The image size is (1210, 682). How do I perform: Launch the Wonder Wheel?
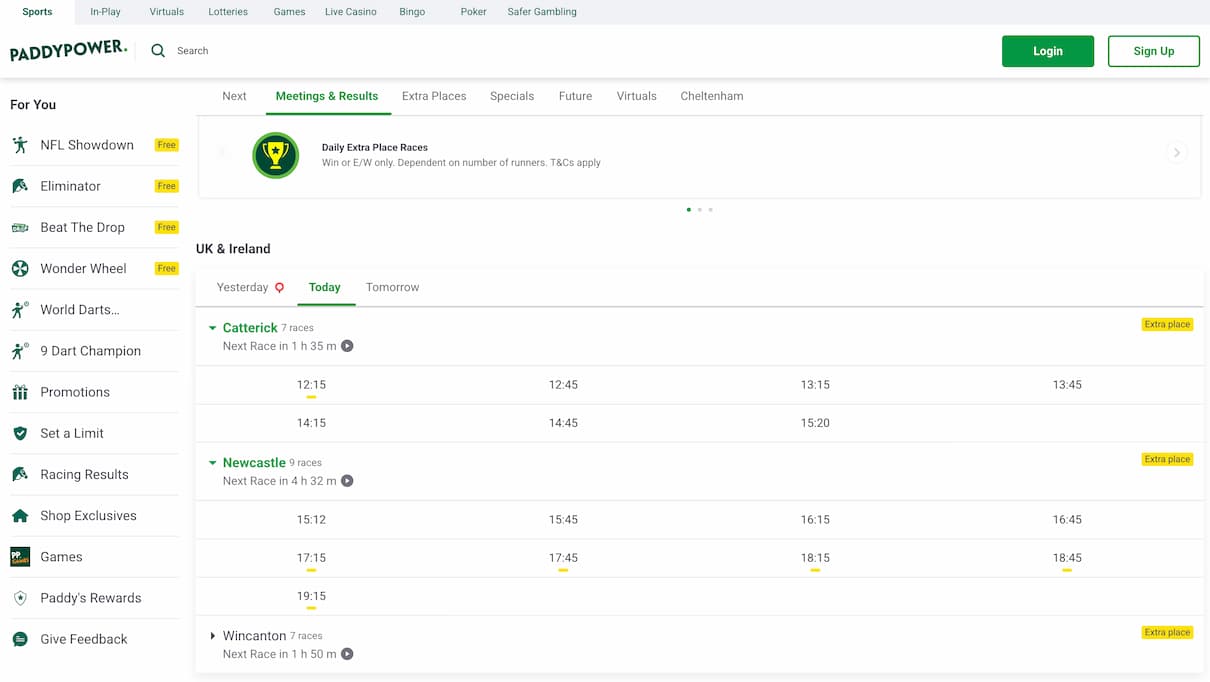83,268
